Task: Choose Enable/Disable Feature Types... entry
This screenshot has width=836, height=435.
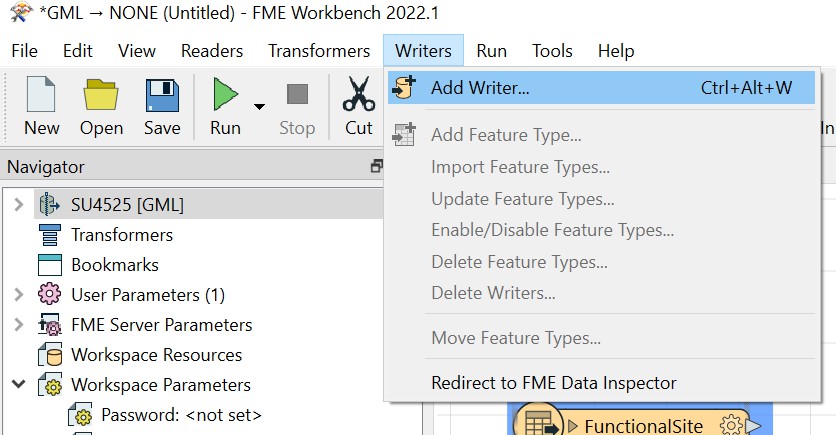Action: coord(601,230)
